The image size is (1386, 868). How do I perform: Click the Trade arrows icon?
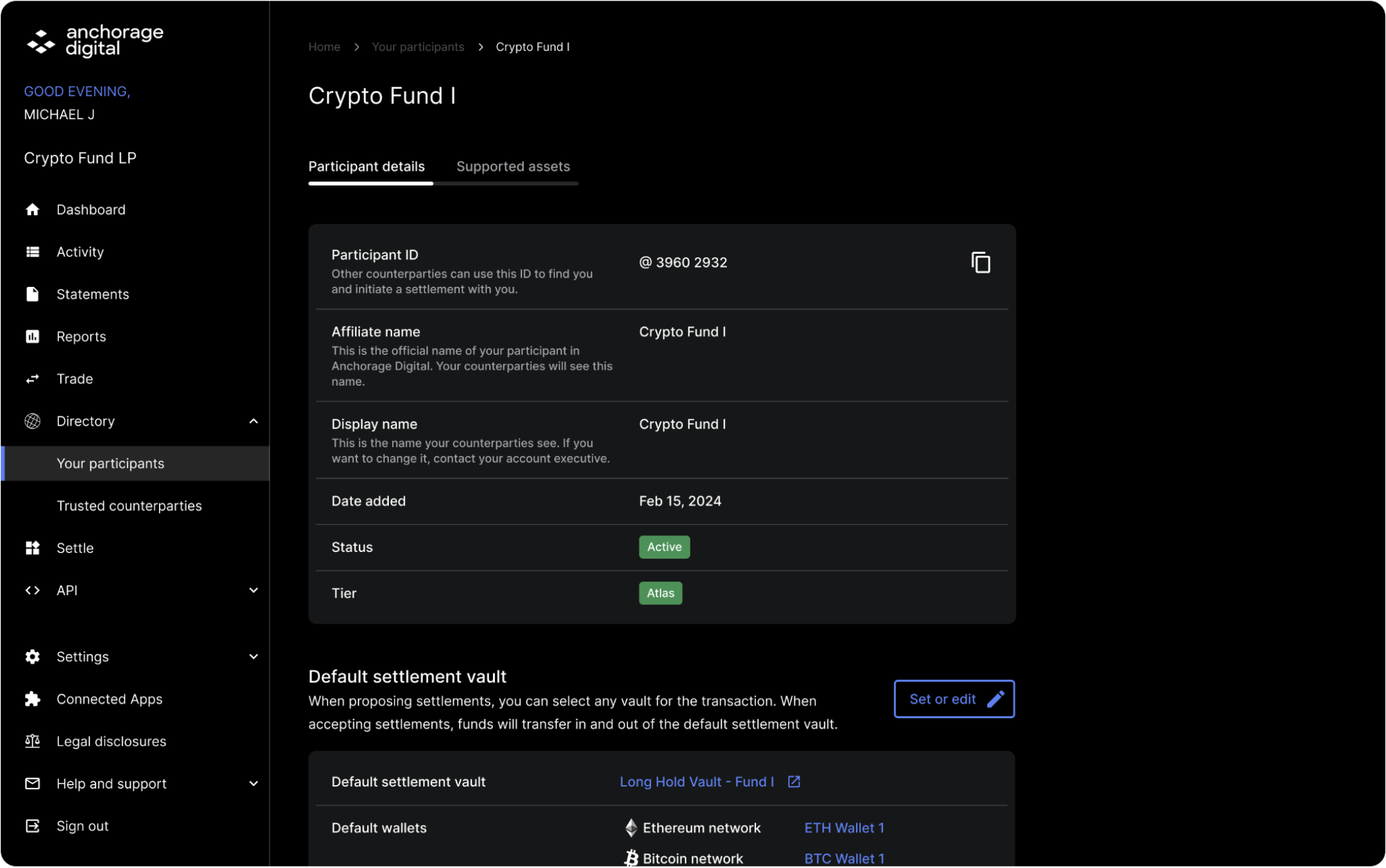tap(32, 380)
